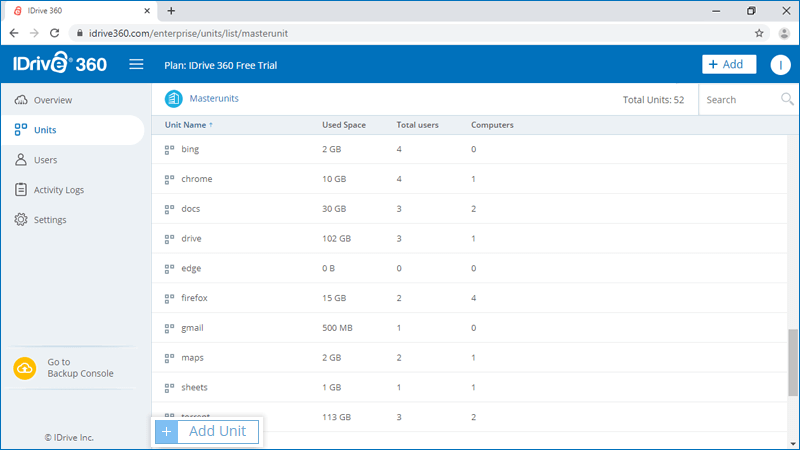Click the Total Units: 52 label

[x=653, y=100]
